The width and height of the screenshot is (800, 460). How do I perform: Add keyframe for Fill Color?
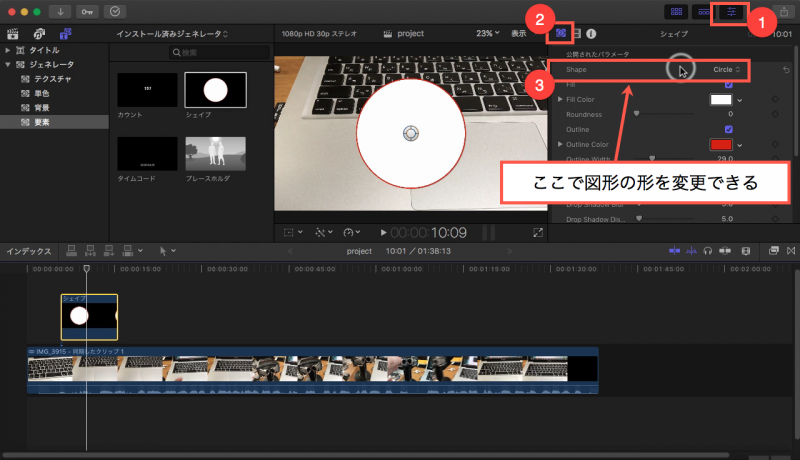(x=775, y=99)
